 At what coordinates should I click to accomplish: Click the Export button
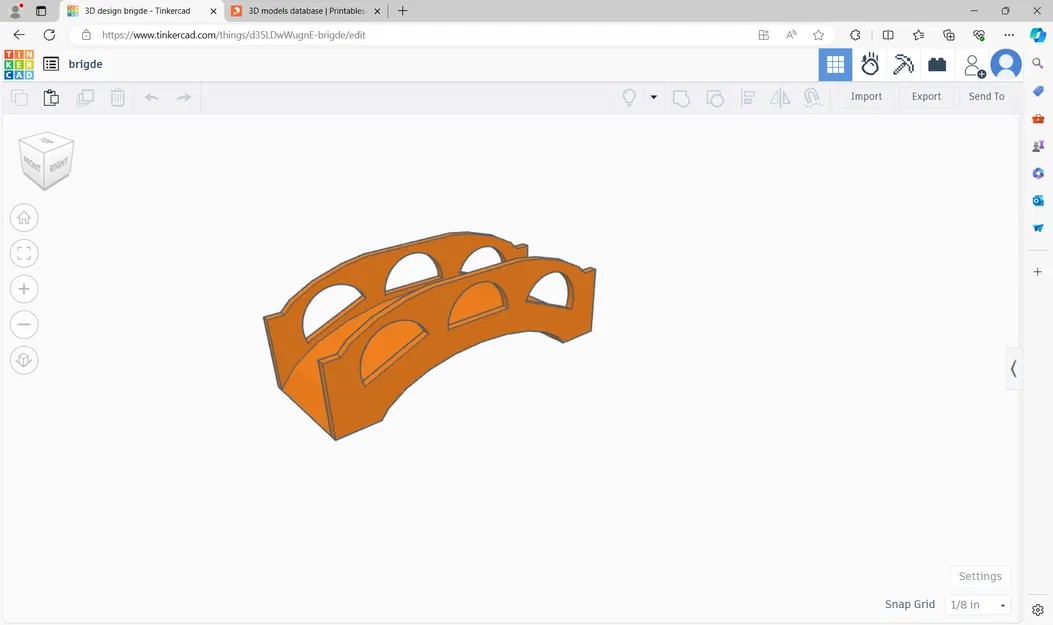tap(925, 96)
